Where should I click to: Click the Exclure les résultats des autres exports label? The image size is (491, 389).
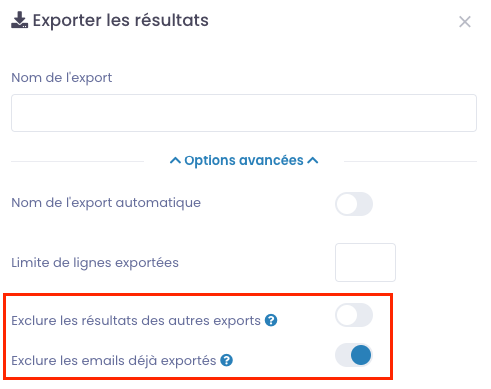pyautogui.click(x=136, y=321)
